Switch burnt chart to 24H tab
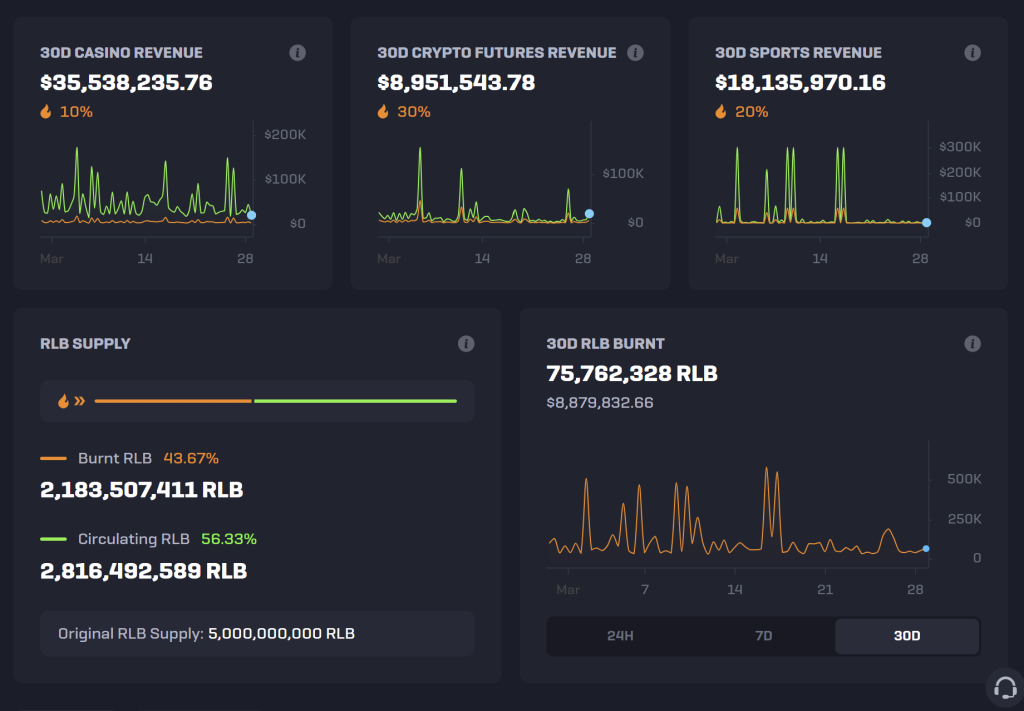 coord(620,636)
